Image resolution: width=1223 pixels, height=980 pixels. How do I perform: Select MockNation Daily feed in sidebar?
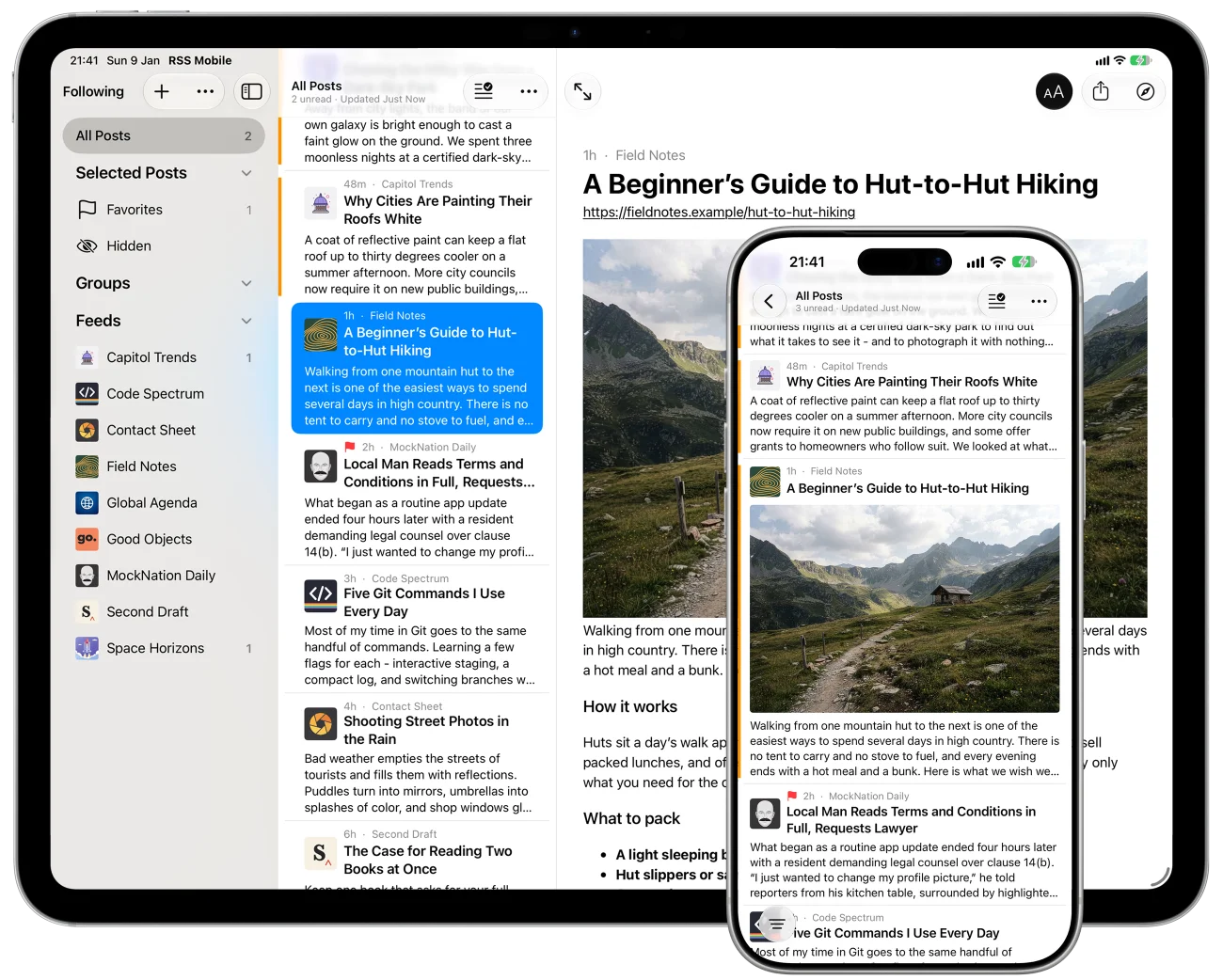tap(165, 576)
